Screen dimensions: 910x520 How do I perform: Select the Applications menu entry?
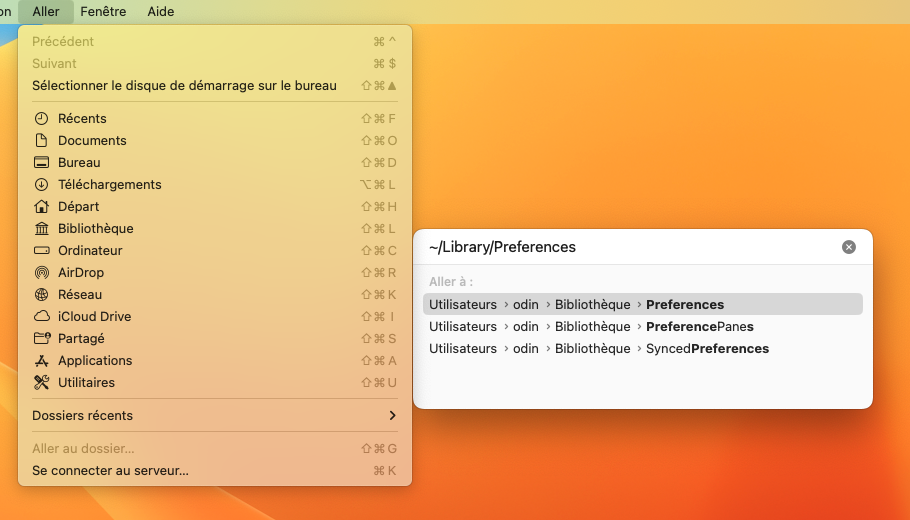coord(95,360)
